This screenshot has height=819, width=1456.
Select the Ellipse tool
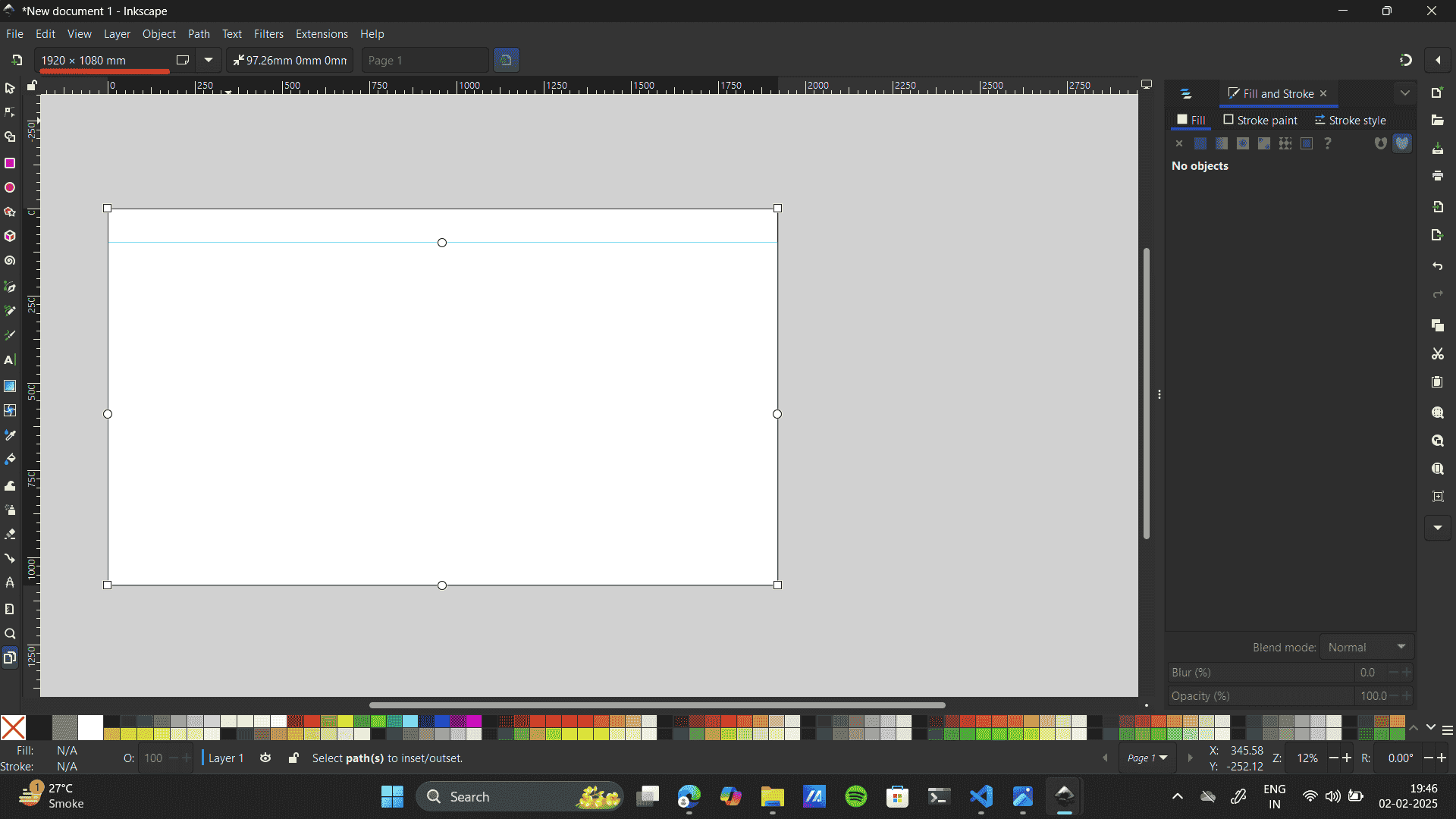coord(10,187)
